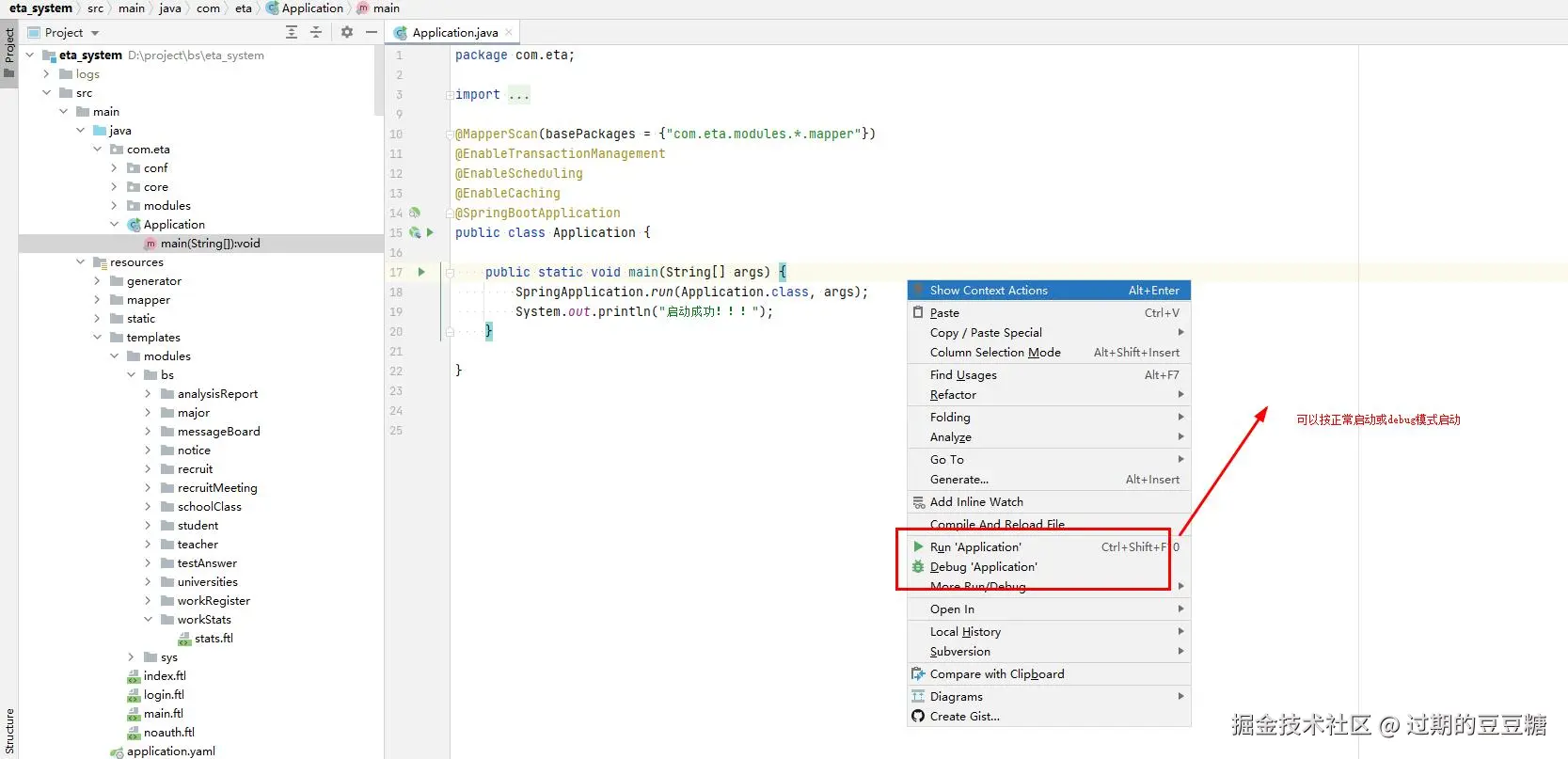1568x759 pixels.
Task: Collapse the src folder
Action: click(x=46, y=93)
